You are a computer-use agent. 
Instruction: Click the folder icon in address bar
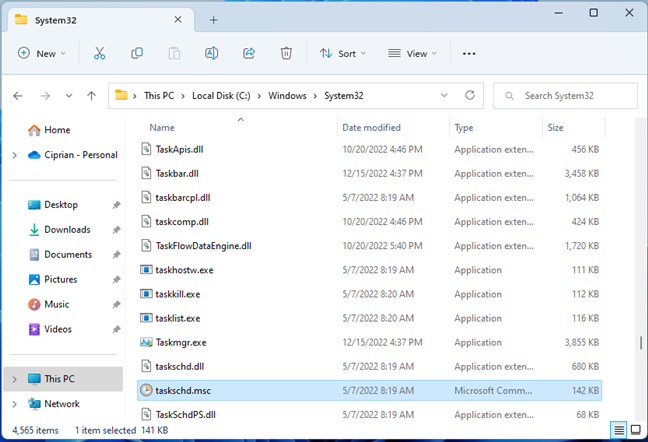pos(121,95)
